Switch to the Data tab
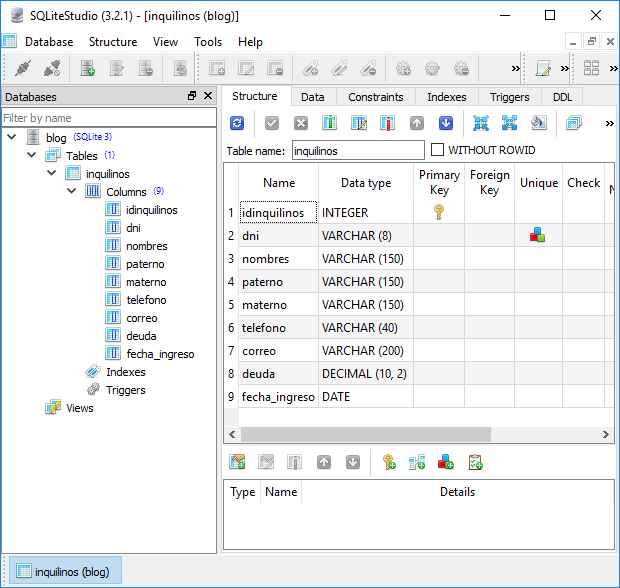The image size is (620, 588). pos(312,97)
